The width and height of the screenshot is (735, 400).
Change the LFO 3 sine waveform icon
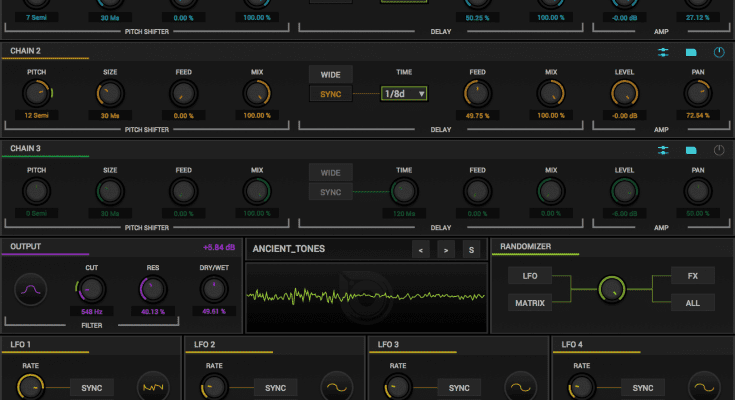tap(520, 387)
